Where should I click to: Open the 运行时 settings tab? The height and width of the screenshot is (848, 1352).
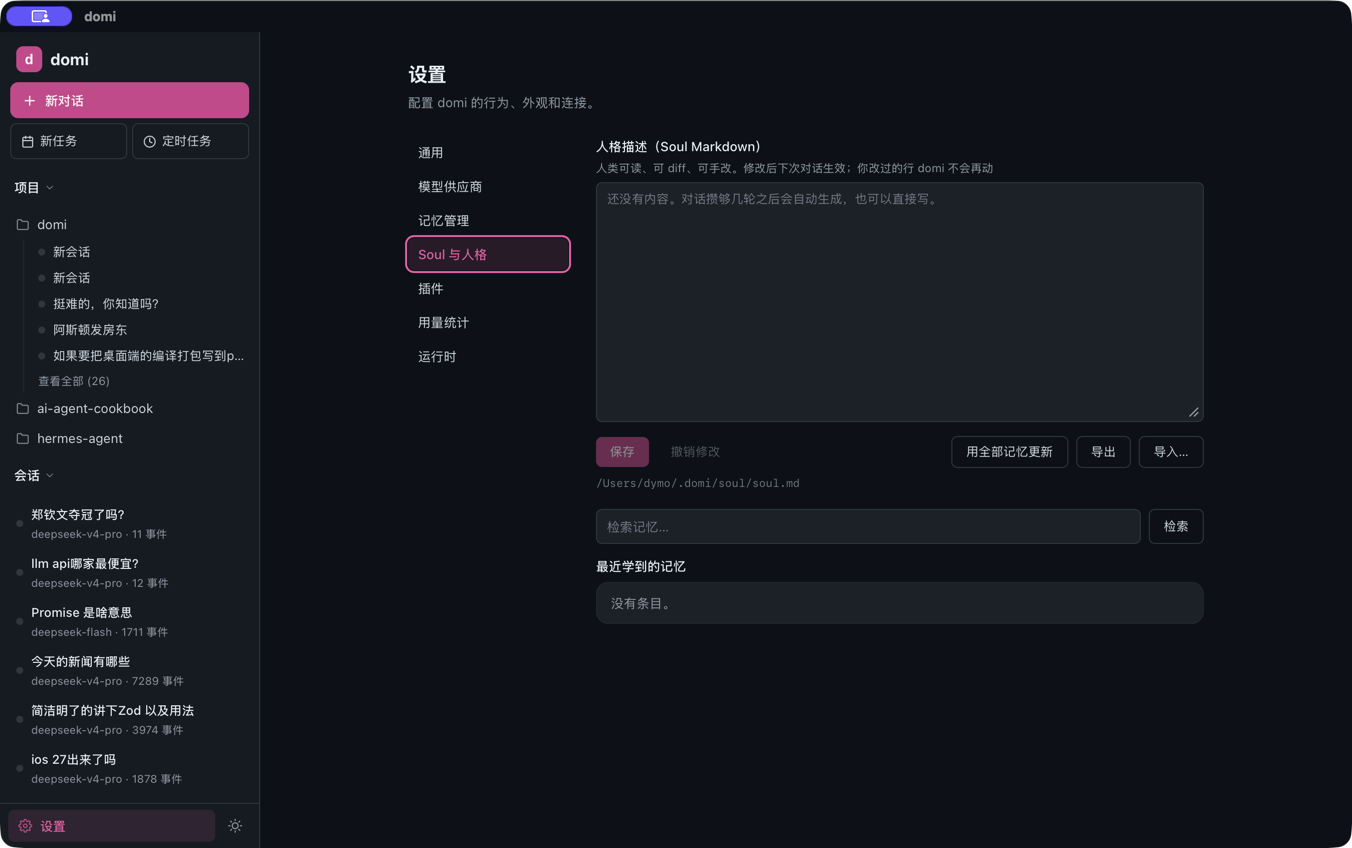tap(488, 357)
